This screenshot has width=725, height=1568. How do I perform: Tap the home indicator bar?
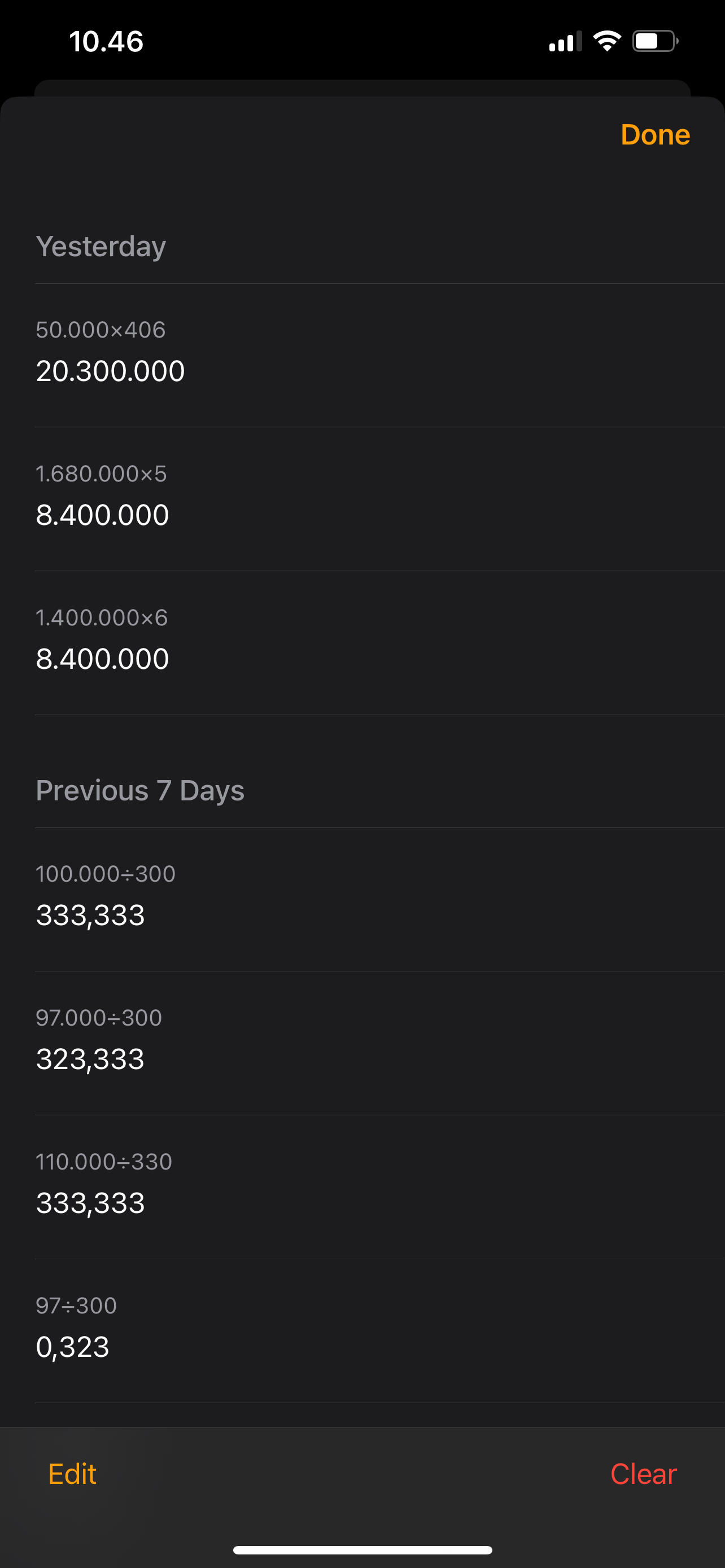click(362, 1550)
